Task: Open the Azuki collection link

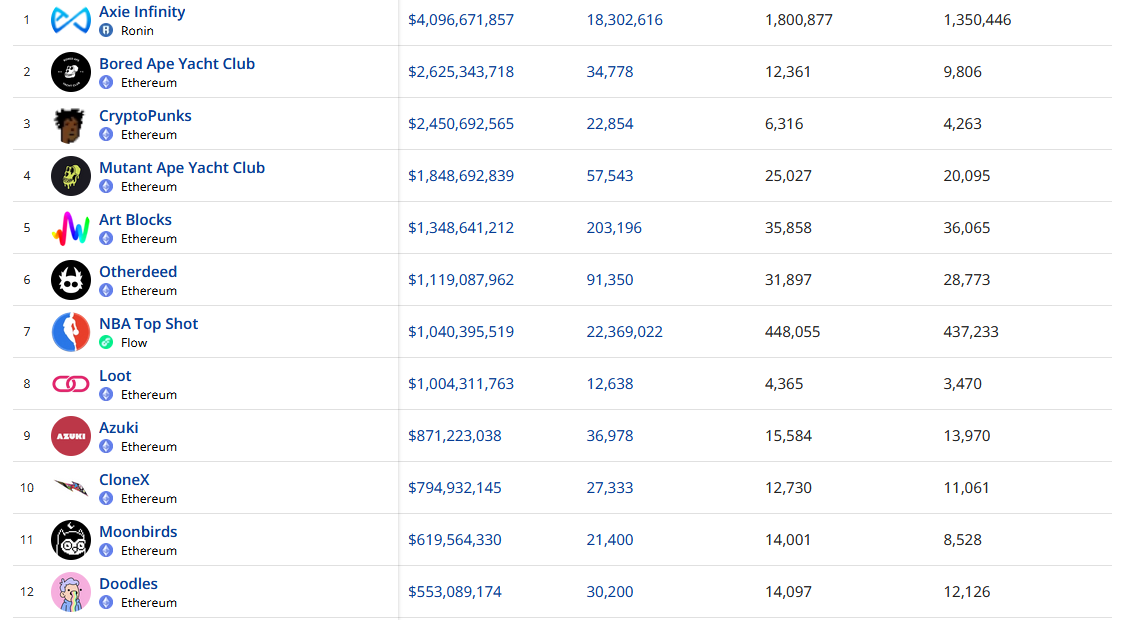Action: tap(119, 428)
